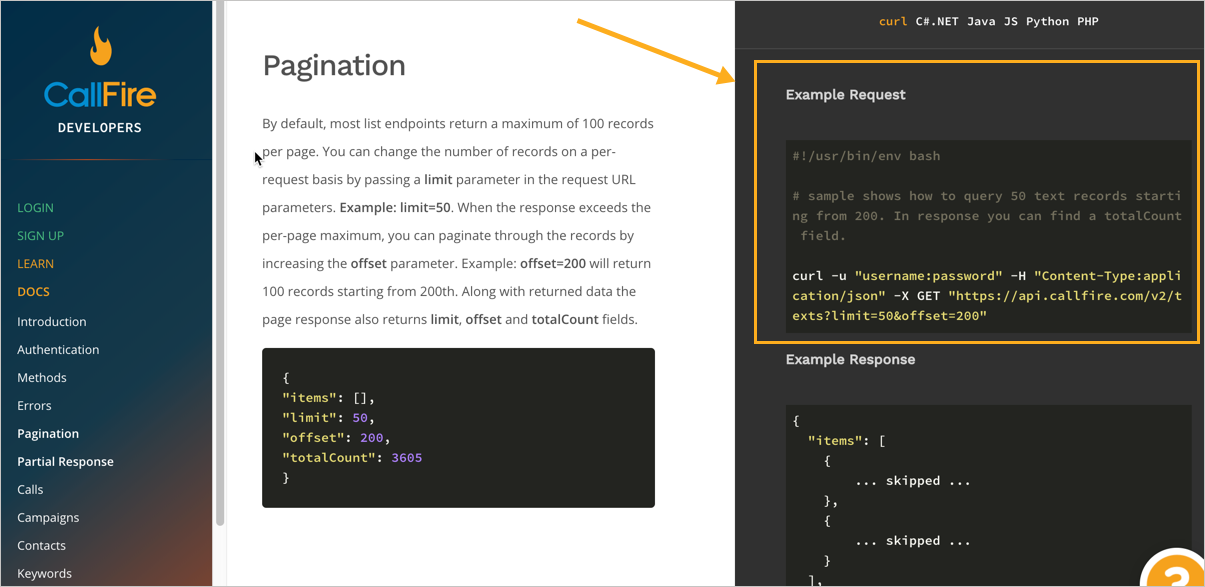Image resolution: width=1205 pixels, height=587 pixels.
Task: Click the CallFire flame logo
Action: (x=100, y=47)
